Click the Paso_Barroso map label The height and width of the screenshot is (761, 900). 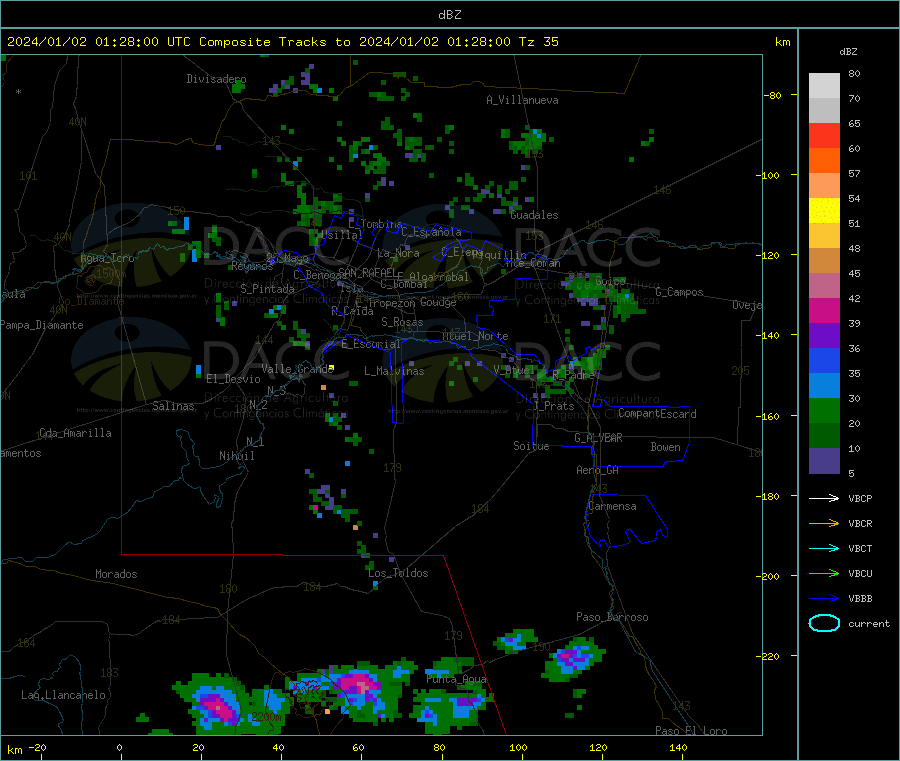[x=612, y=617]
